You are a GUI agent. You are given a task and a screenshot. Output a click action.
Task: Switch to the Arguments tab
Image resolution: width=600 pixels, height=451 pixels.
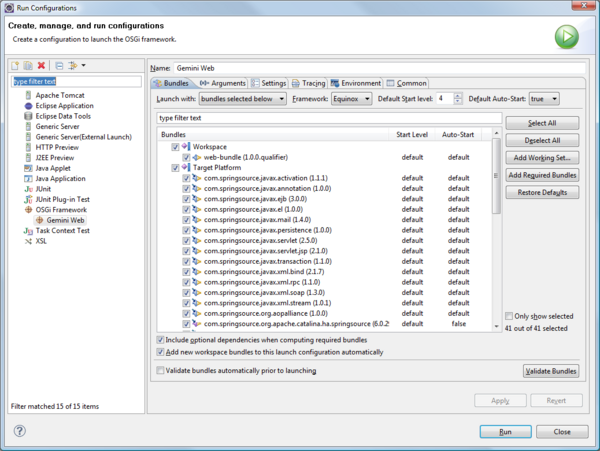point(223,83)
